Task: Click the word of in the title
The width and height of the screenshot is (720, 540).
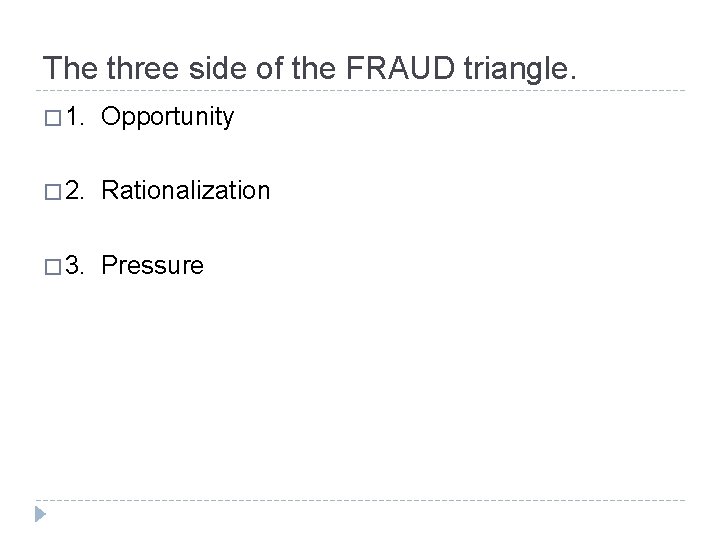Action: click(270, 68)
